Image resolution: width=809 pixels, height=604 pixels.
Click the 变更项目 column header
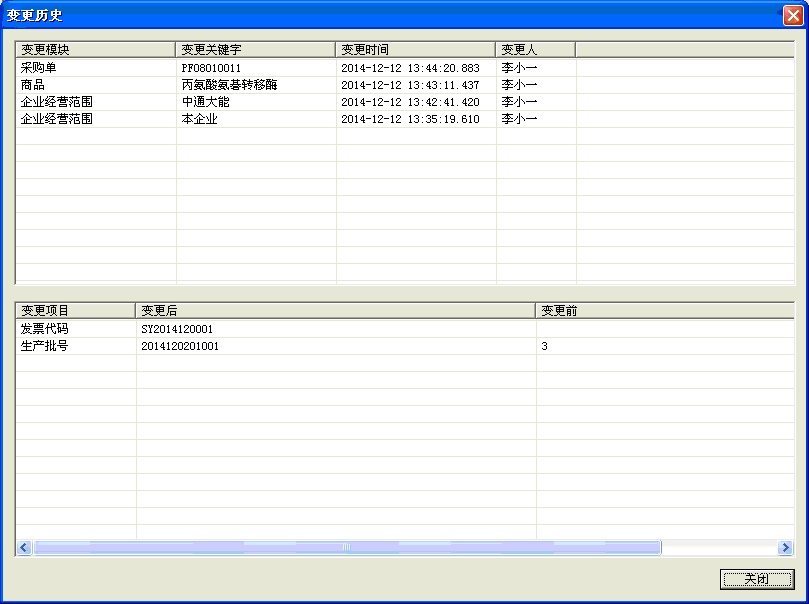pyautogui.click(x=75, y=311)
